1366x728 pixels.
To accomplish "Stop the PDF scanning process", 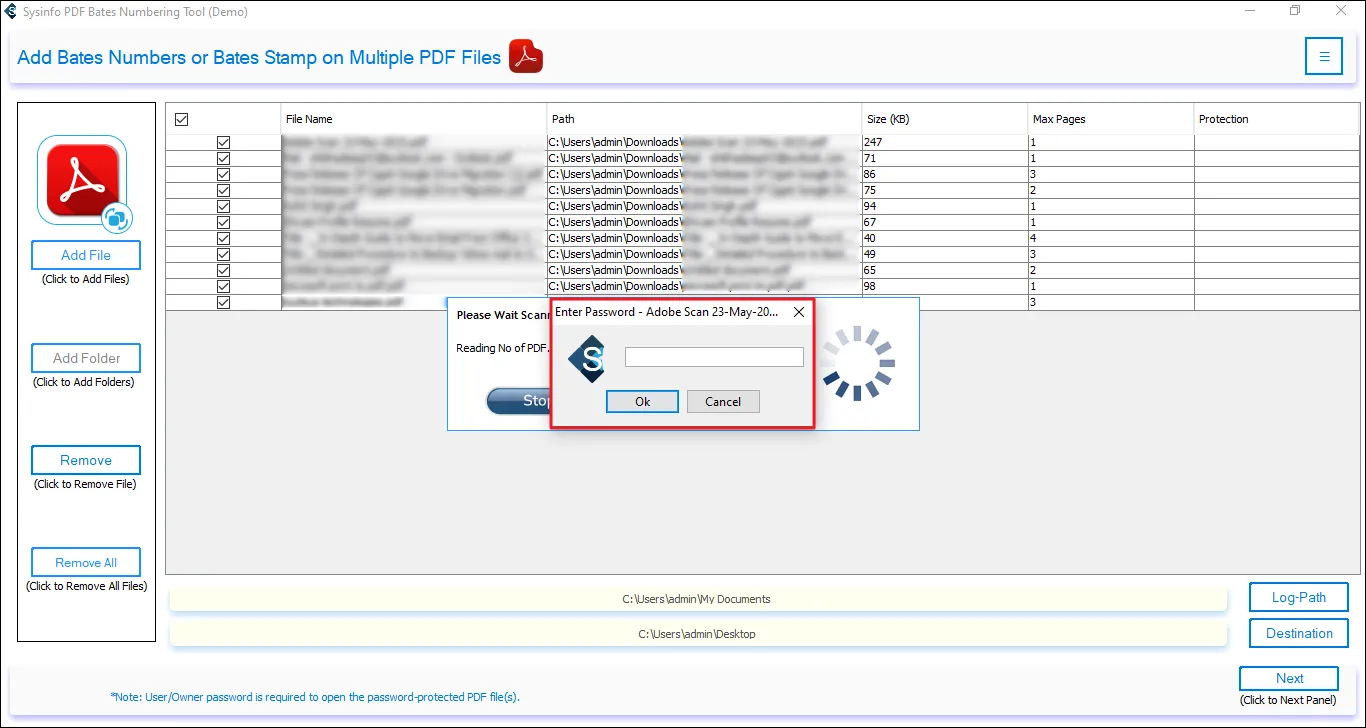I will tap(519, 401).
